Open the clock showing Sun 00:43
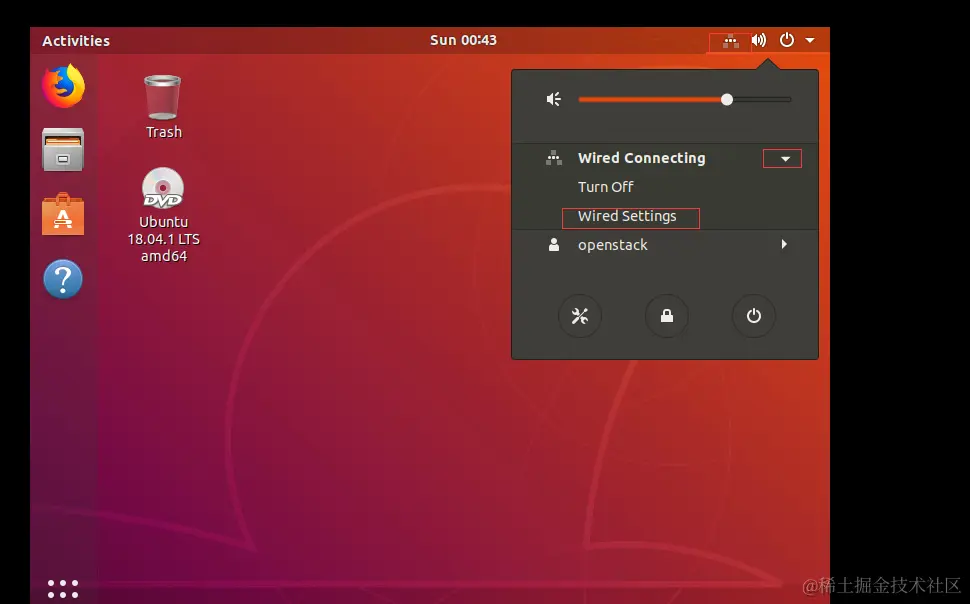The image size is (970, 604). pyautogui.click(x=463, y=40)
